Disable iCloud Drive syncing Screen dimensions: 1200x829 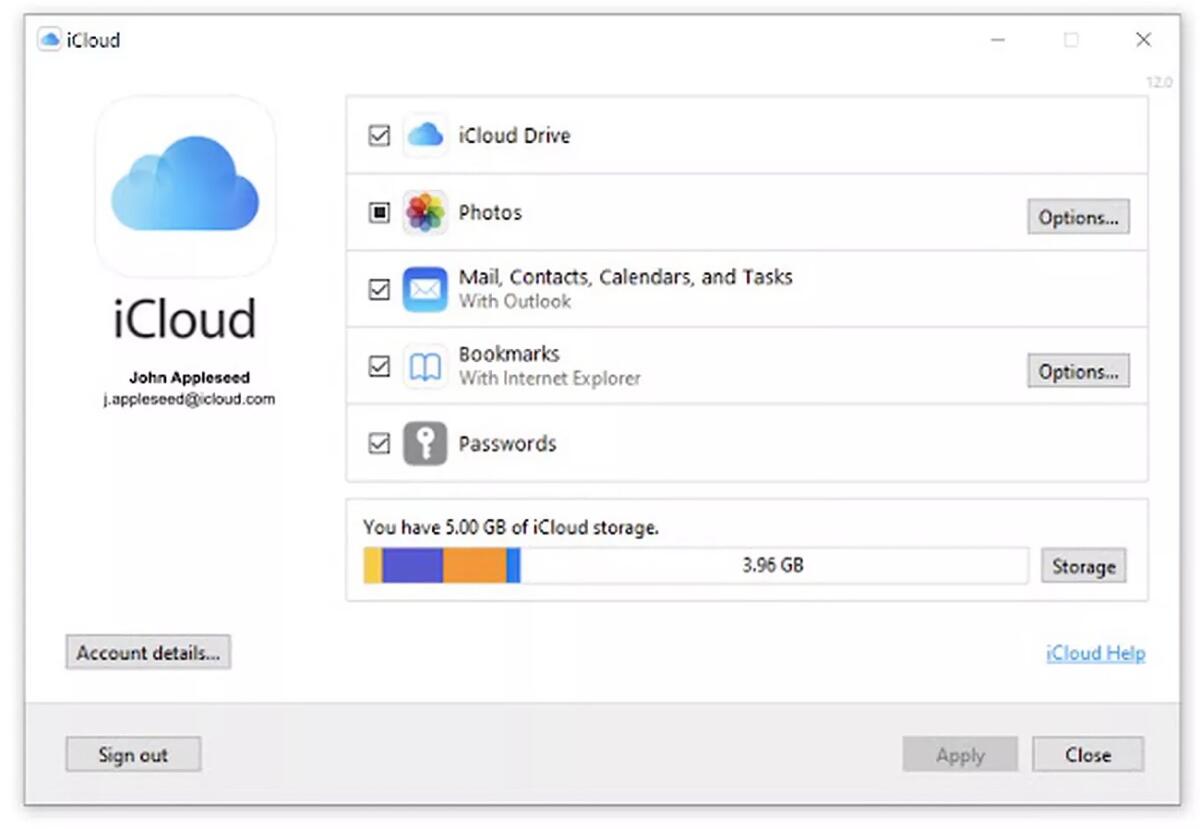(378, 135)
